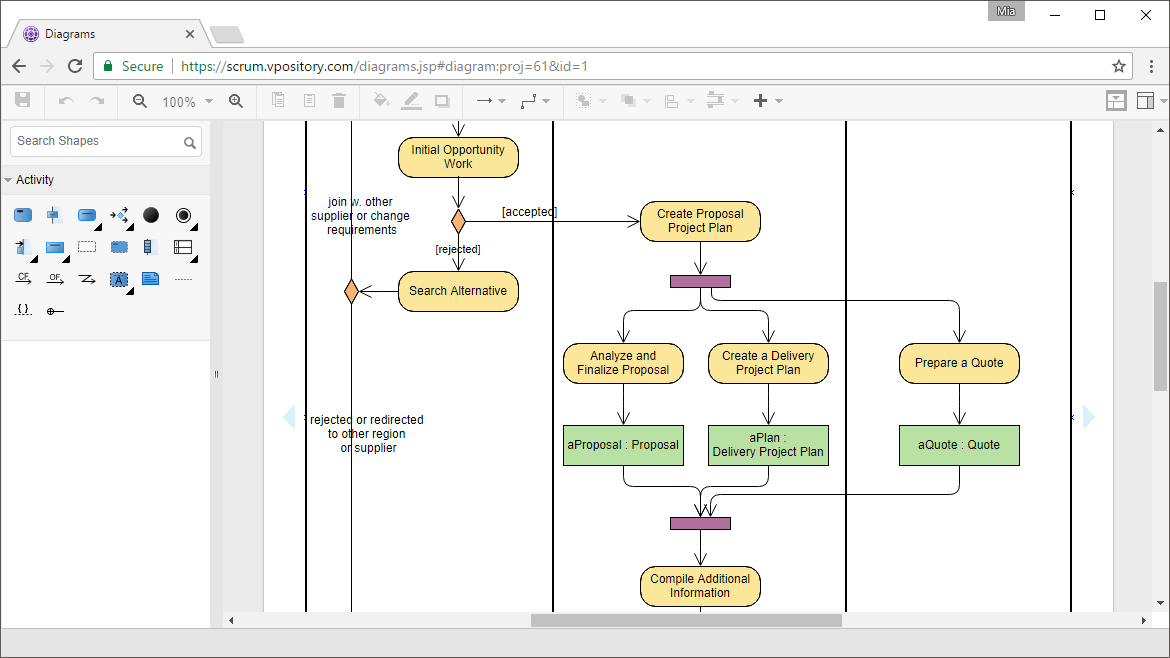Select the dashed Anchor line
The image size is (1170, 658).
pyautogui.click(x=184, y=279)
